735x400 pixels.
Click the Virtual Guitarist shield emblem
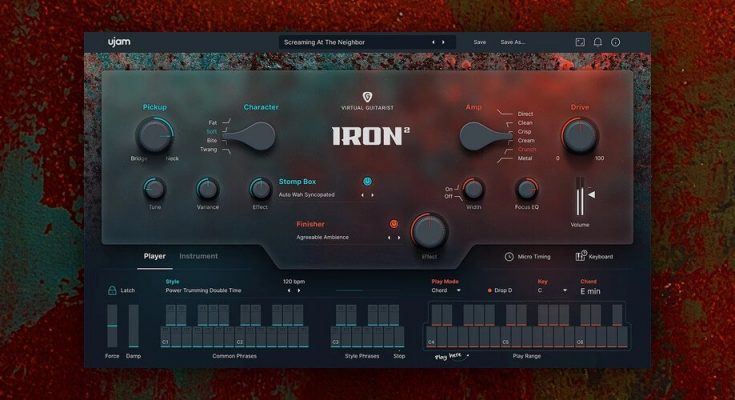pyautogui.click(x=367, y=97)
